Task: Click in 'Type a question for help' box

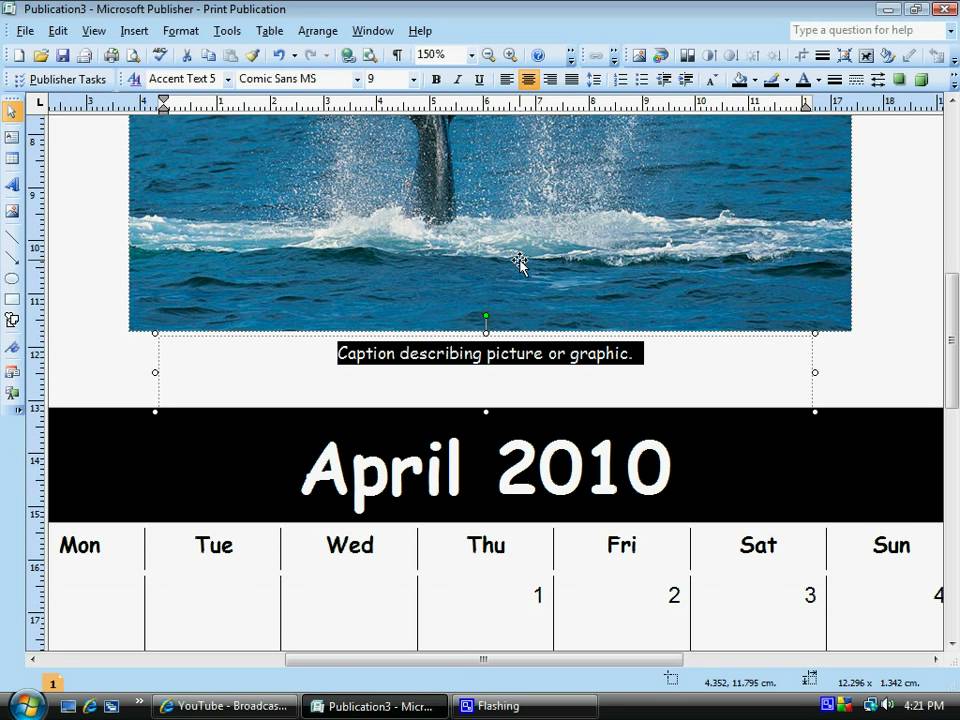Action: pos(867,30)
